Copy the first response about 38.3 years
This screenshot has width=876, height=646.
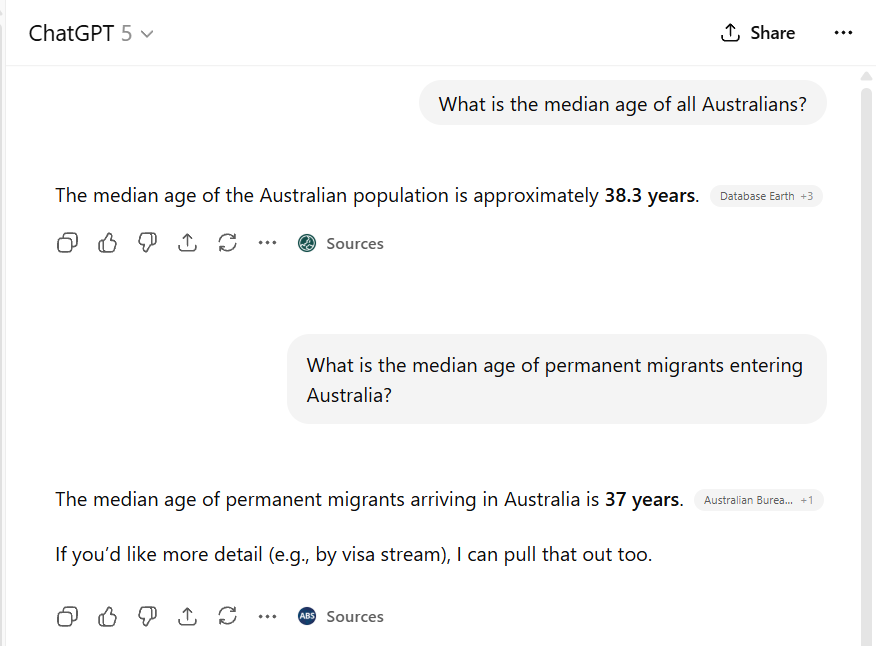[67, 243]
